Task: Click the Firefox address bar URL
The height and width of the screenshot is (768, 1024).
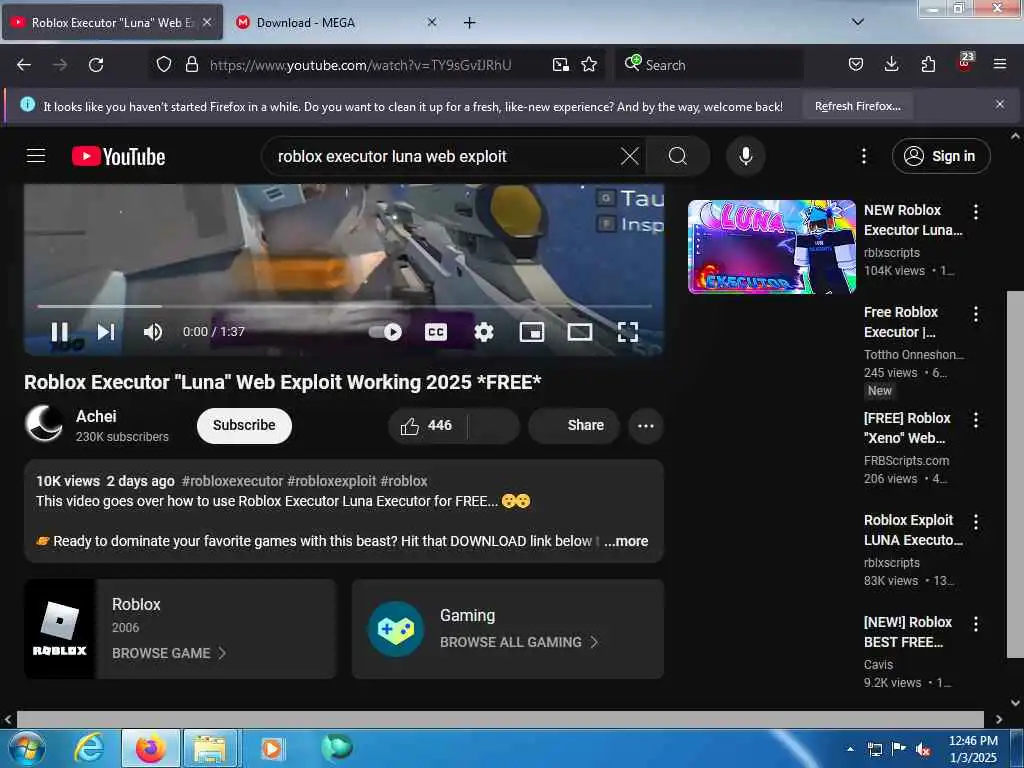Action: (x=360, y=65)
